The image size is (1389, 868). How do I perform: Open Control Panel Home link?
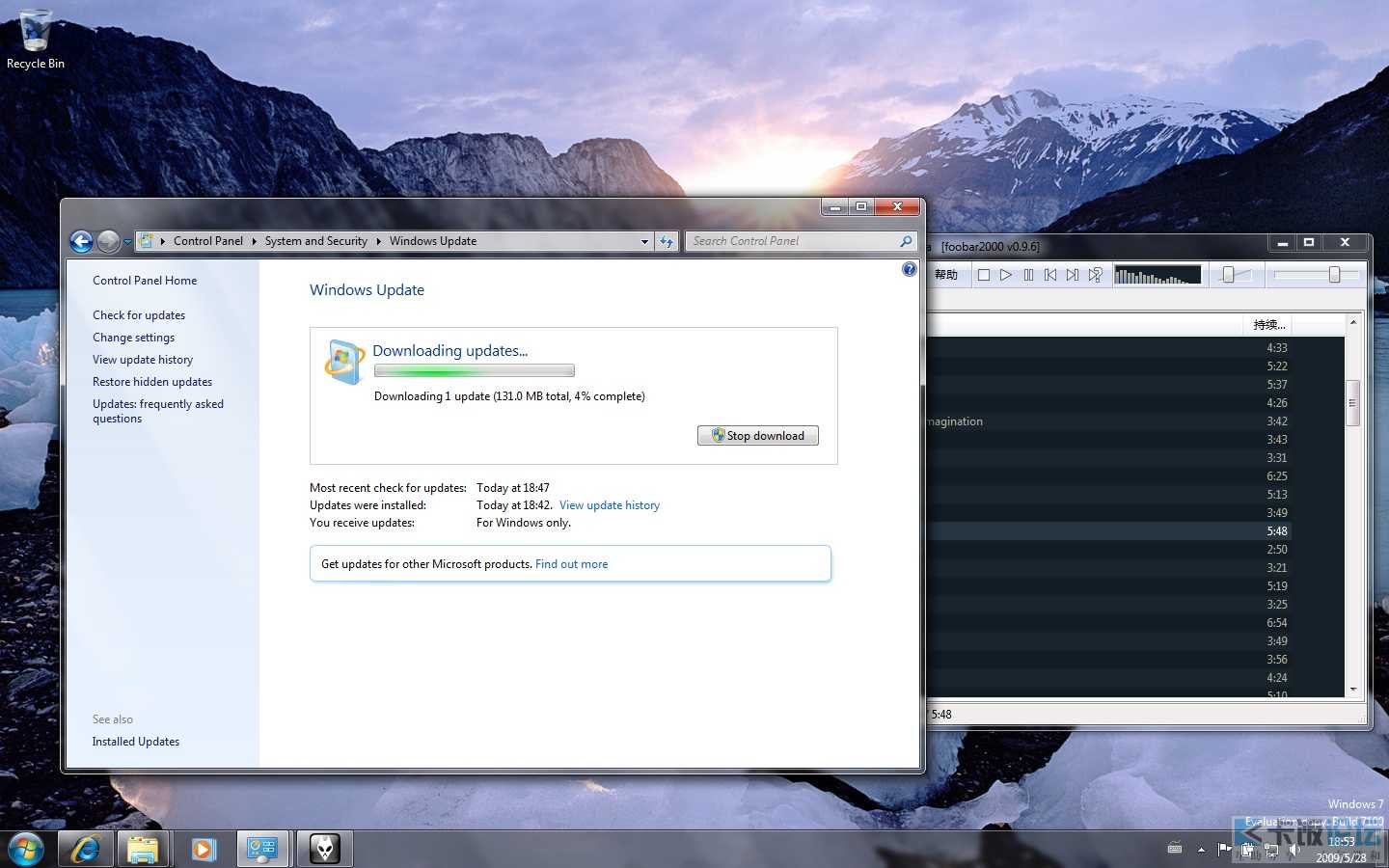tap(145, 281)
